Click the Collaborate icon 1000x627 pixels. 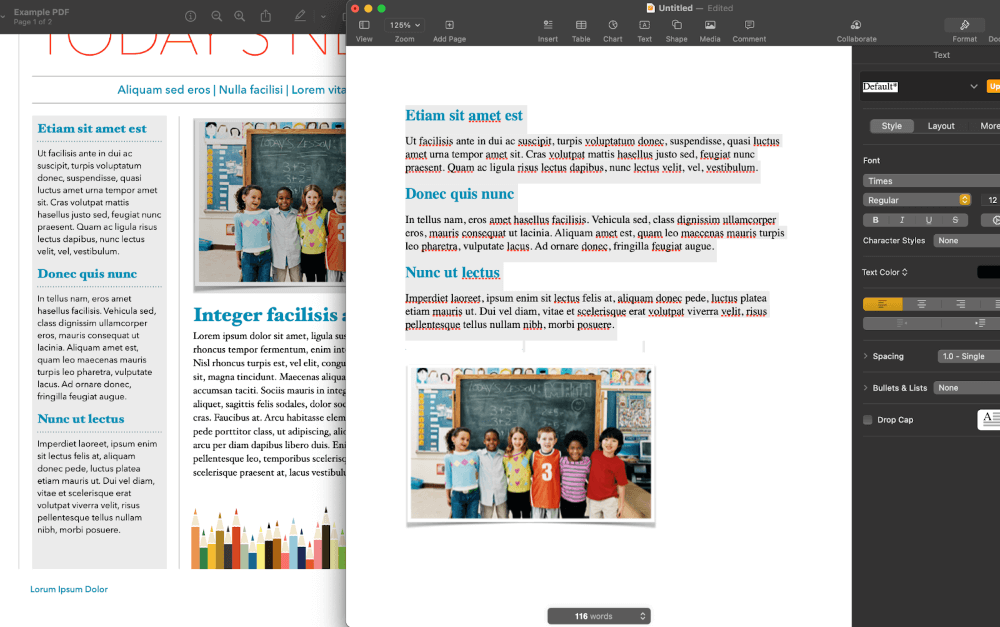coord(856,29)
